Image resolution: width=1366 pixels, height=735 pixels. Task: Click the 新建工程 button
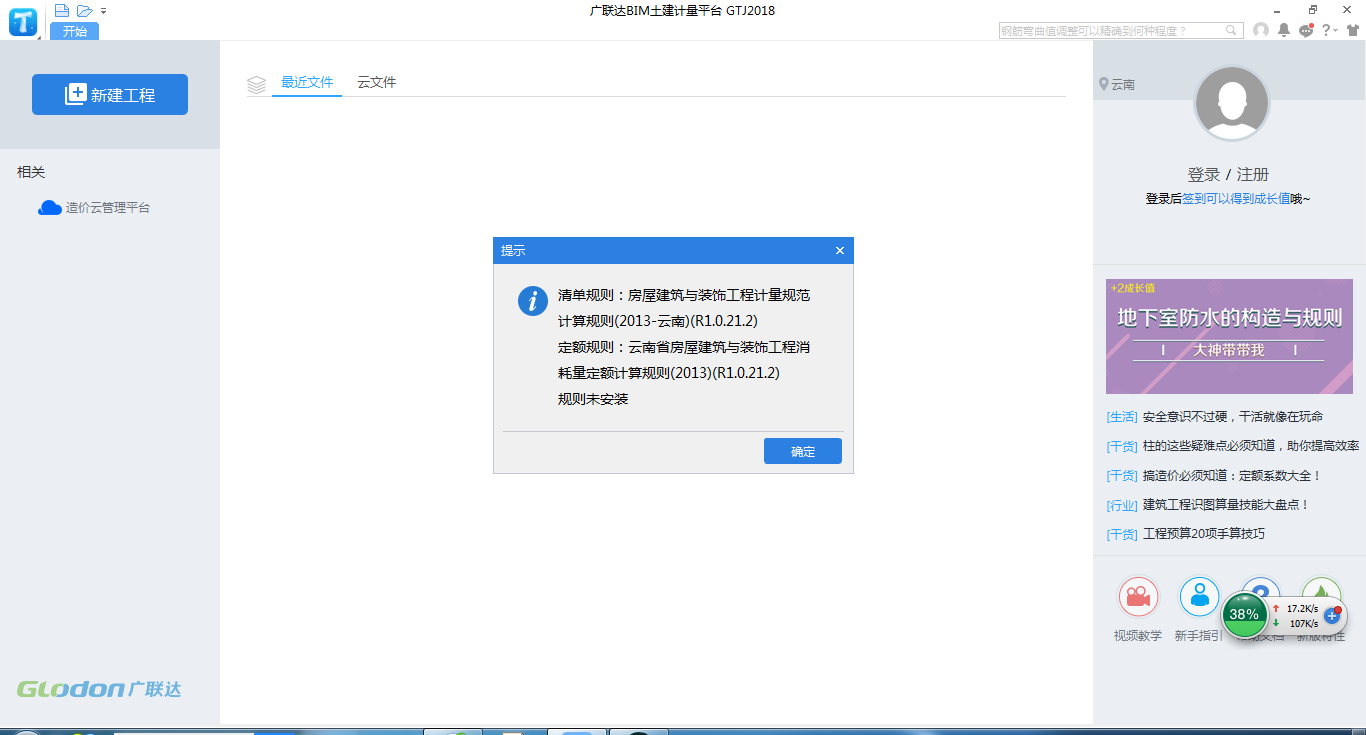click(110, 95)
